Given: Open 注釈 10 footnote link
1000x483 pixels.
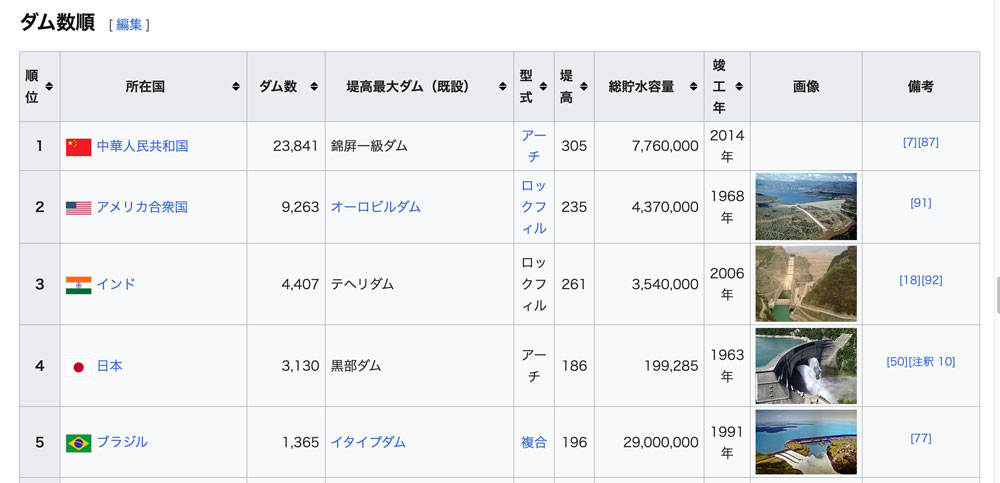Looking at the screenshot, I should coord(932,362).
